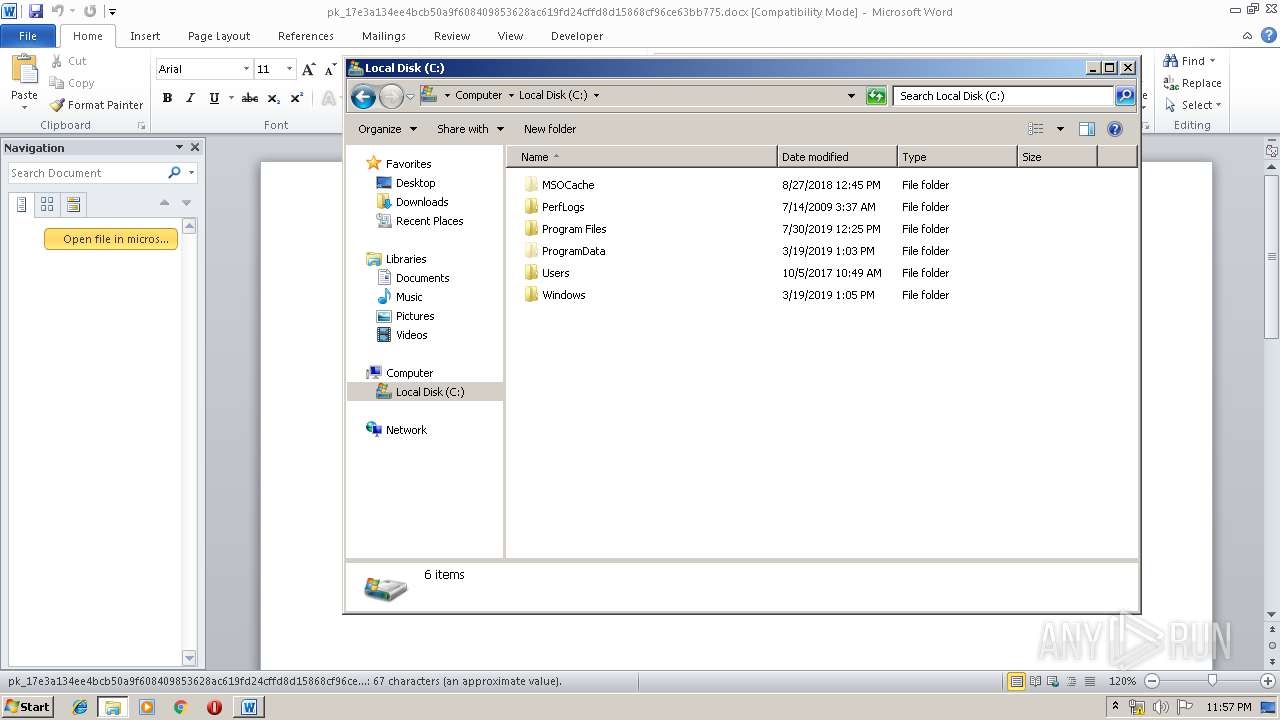Browse search results tab in Navigation pane

pyautogui.click(x=73, y=204)
